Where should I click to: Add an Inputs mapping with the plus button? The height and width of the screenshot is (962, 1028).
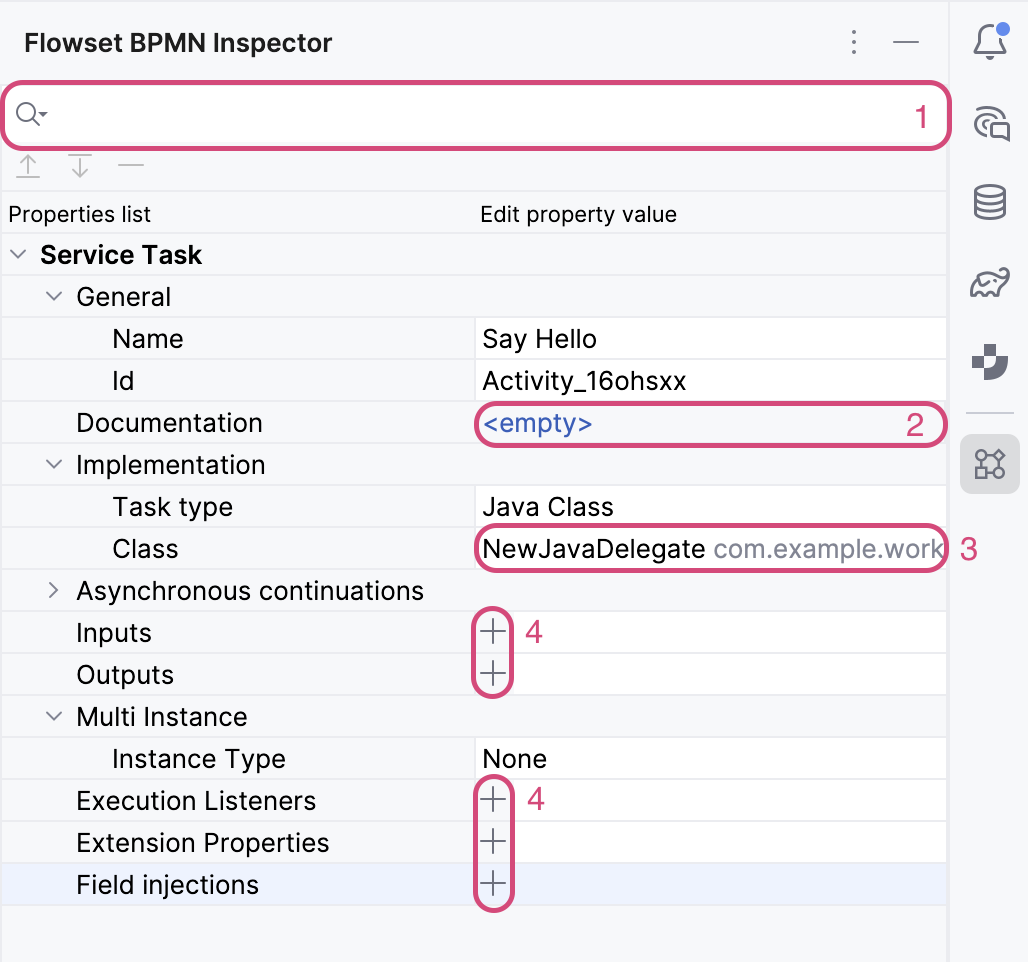(x=492, y=632)
